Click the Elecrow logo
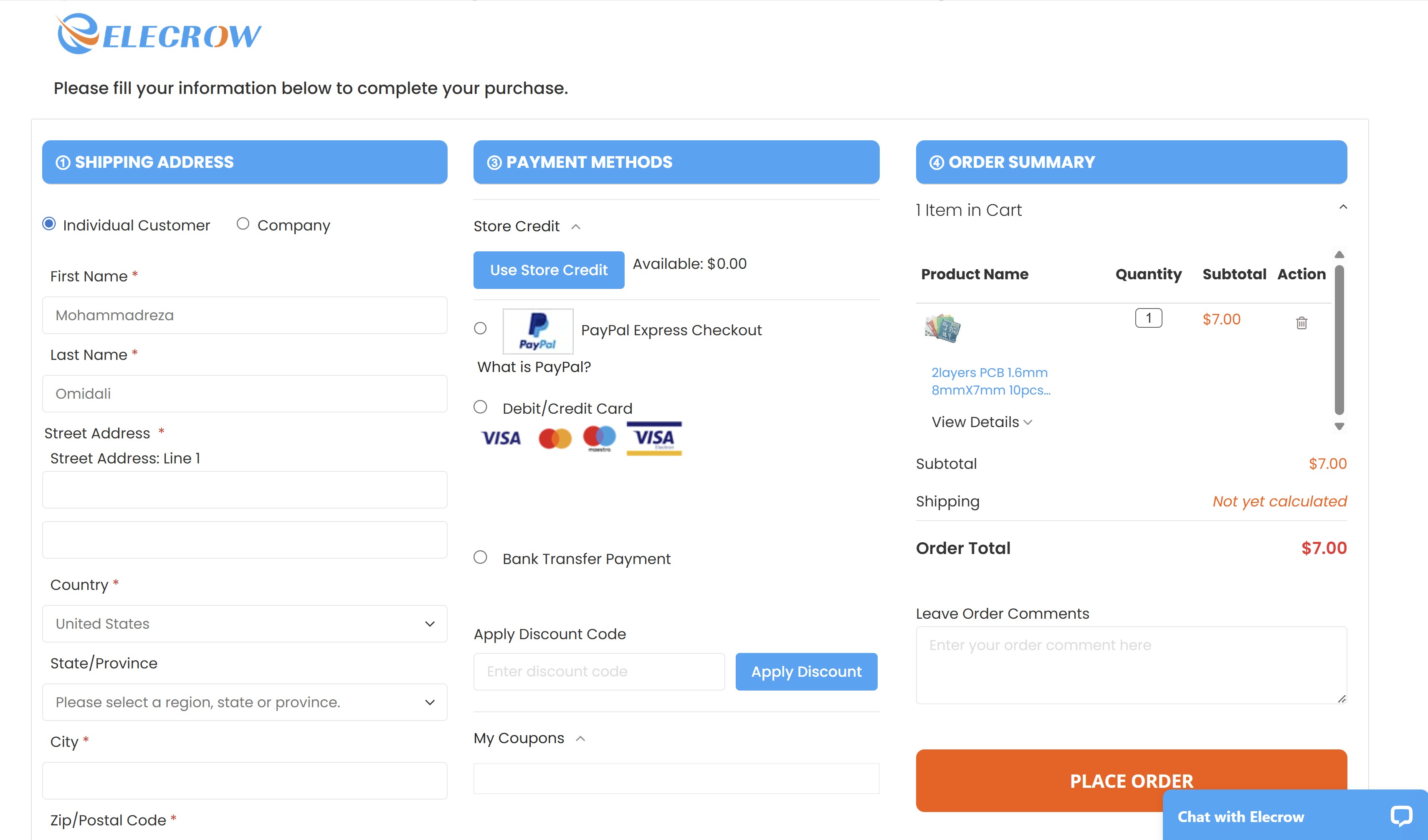This screenshot has width=1428, height=840. pos(159,34)
